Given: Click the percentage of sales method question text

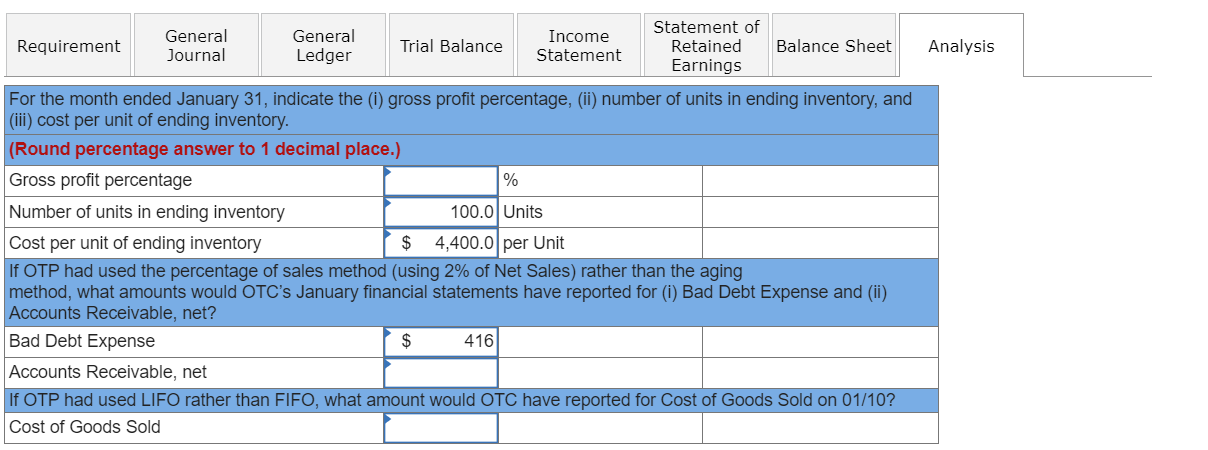Looking at the screenshot, I should tap(448, 292).
